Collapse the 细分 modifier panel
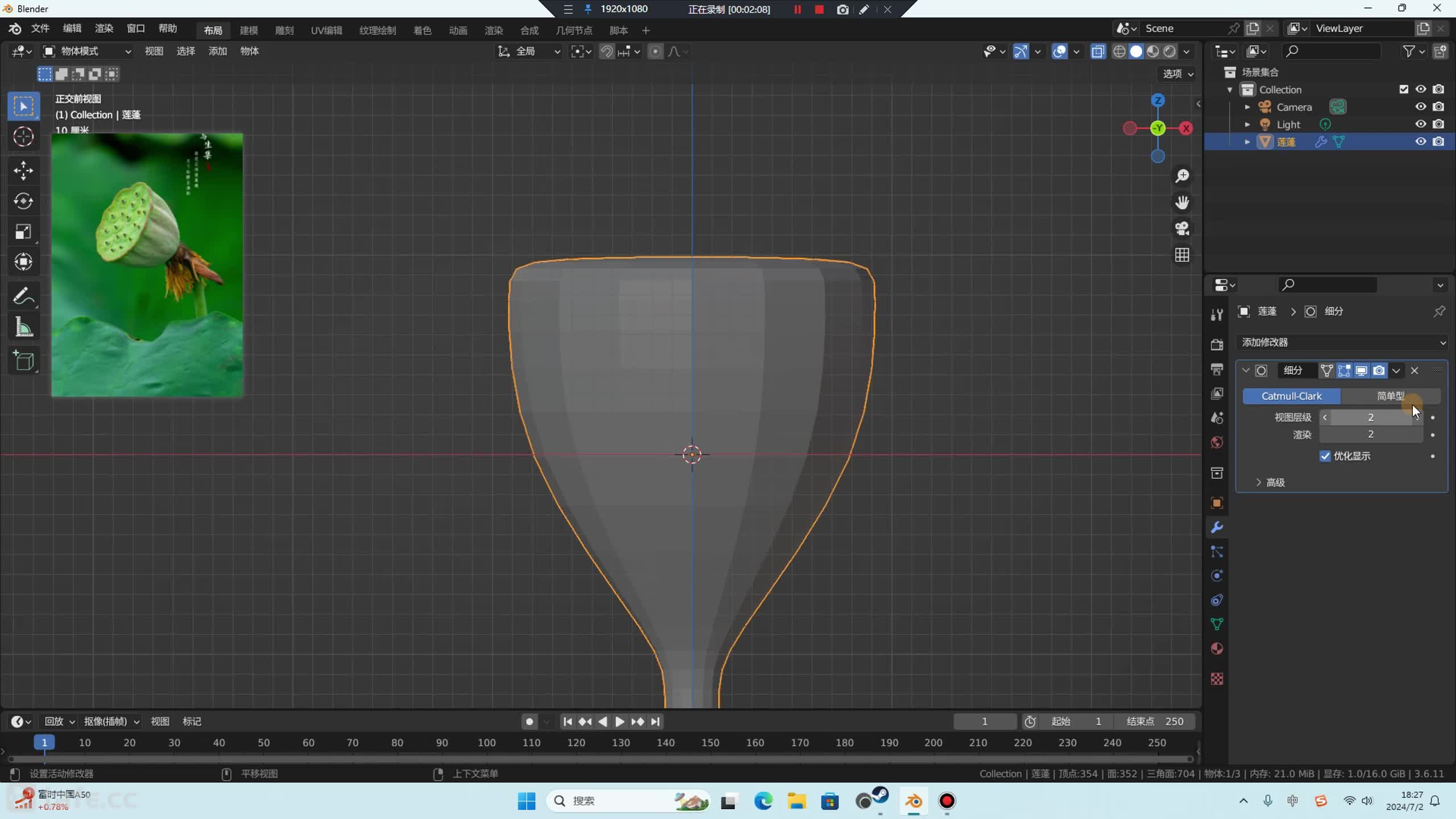Screen dimensions: 1456x819 [x=1246, y=371]
